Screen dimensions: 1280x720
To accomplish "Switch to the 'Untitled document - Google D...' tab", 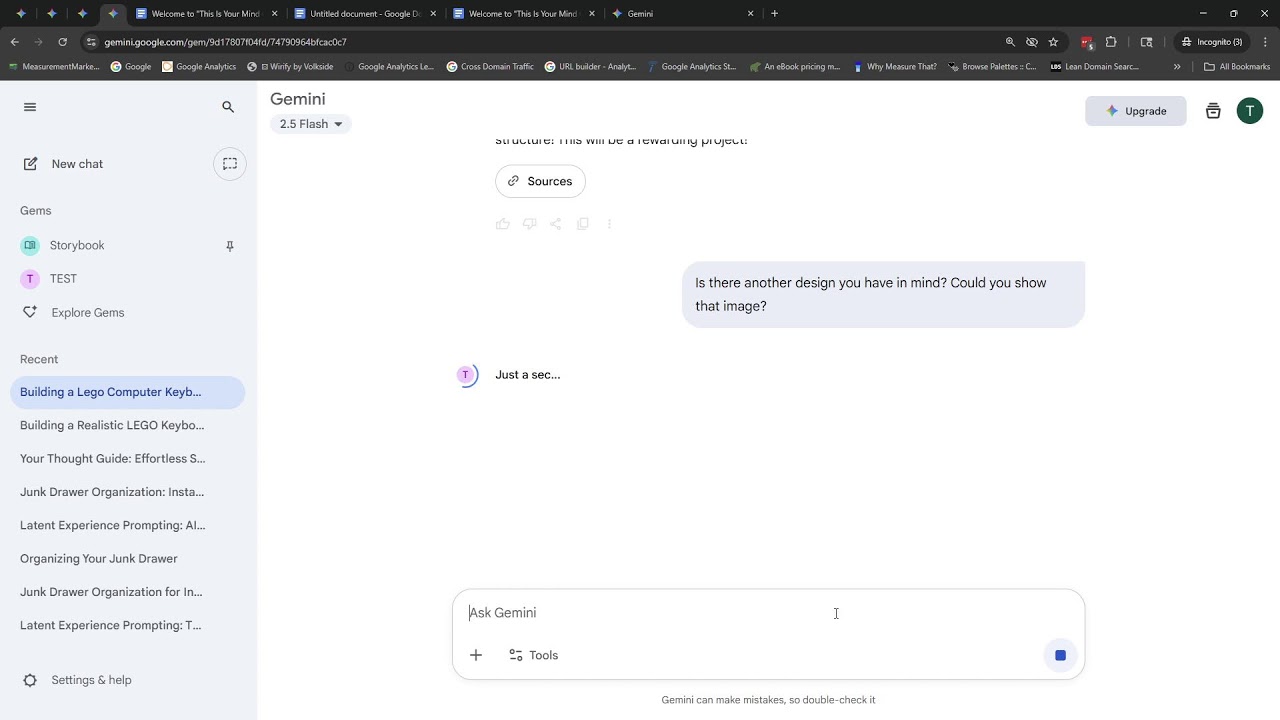I will click(366, 14).
